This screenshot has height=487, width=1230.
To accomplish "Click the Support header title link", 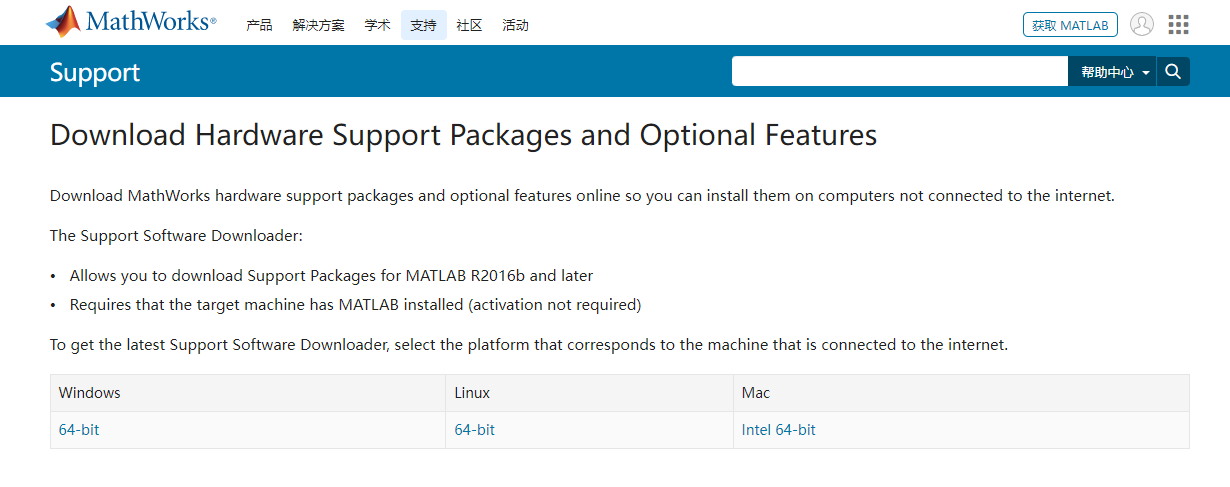I will point(95,72).
